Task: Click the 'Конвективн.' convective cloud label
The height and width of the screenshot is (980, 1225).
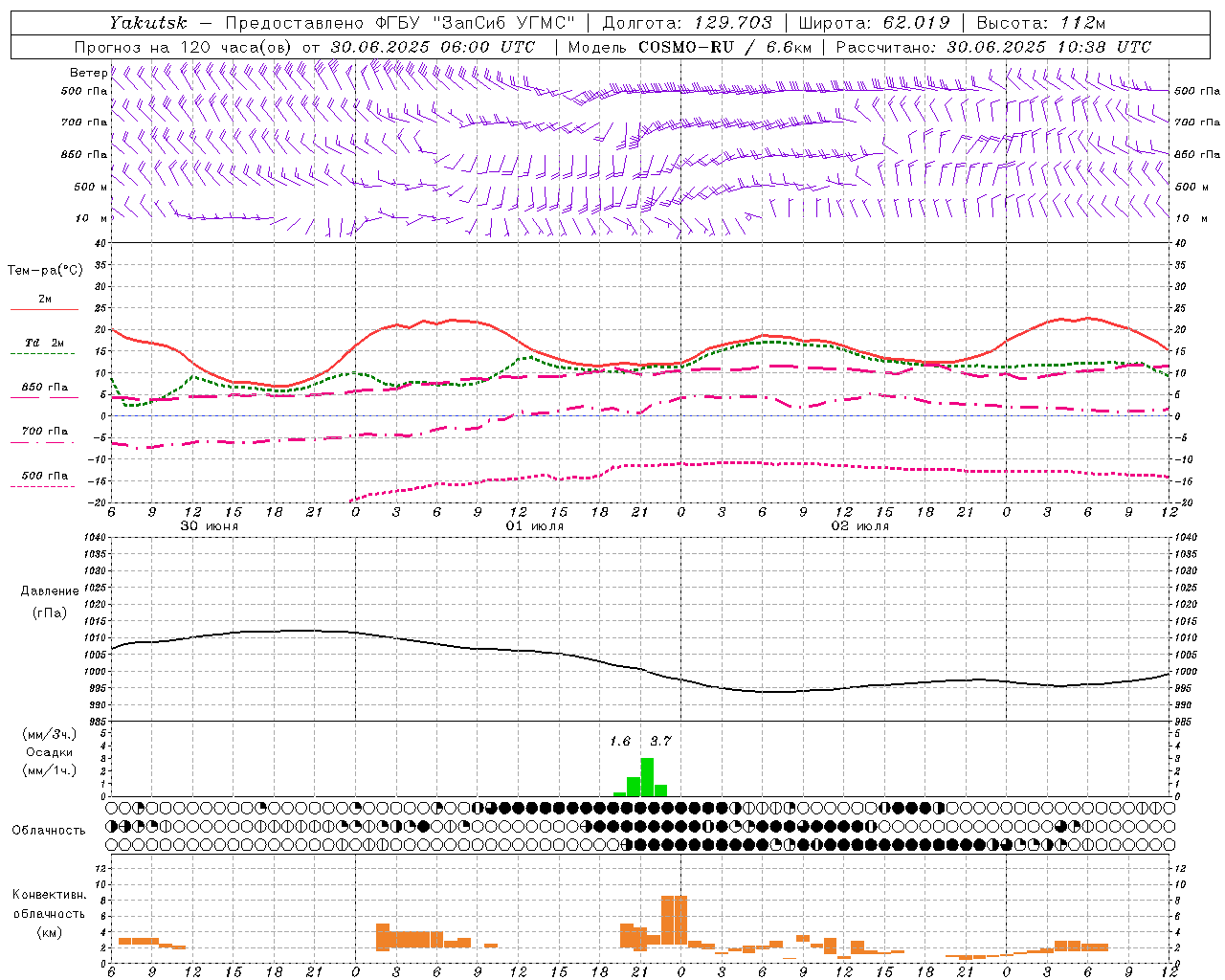Action: pyautogui.click(x=50, y=895)
